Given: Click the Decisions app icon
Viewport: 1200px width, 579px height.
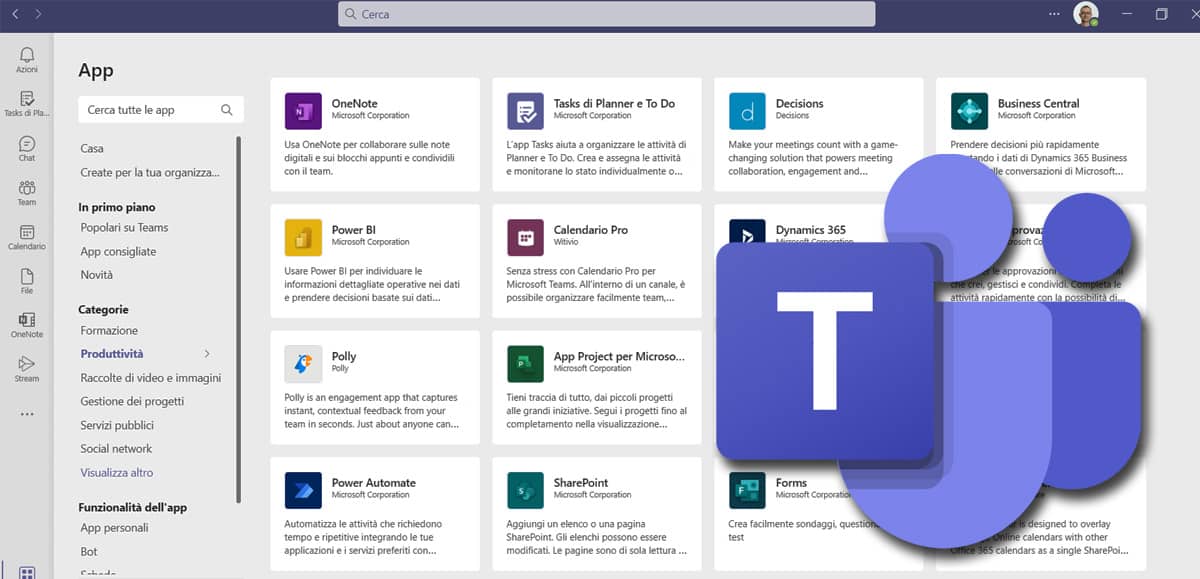Looking at the screenshot, I should click(x=747, y=110).
